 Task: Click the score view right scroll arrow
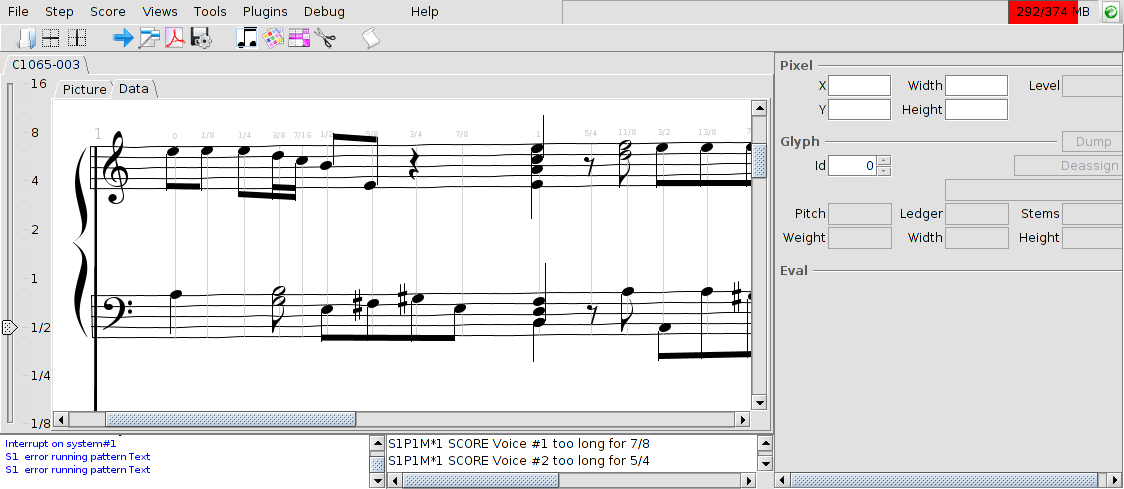pos(743,419)
